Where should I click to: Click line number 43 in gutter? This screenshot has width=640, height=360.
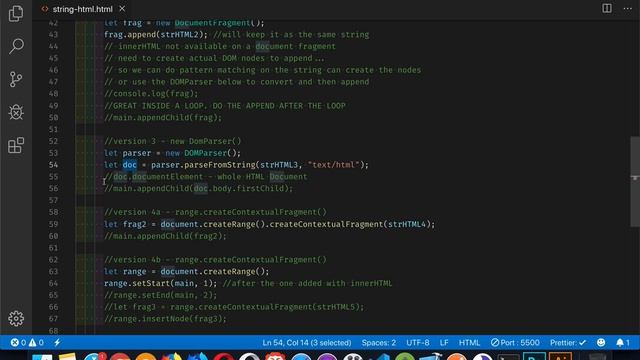[53, 35]
